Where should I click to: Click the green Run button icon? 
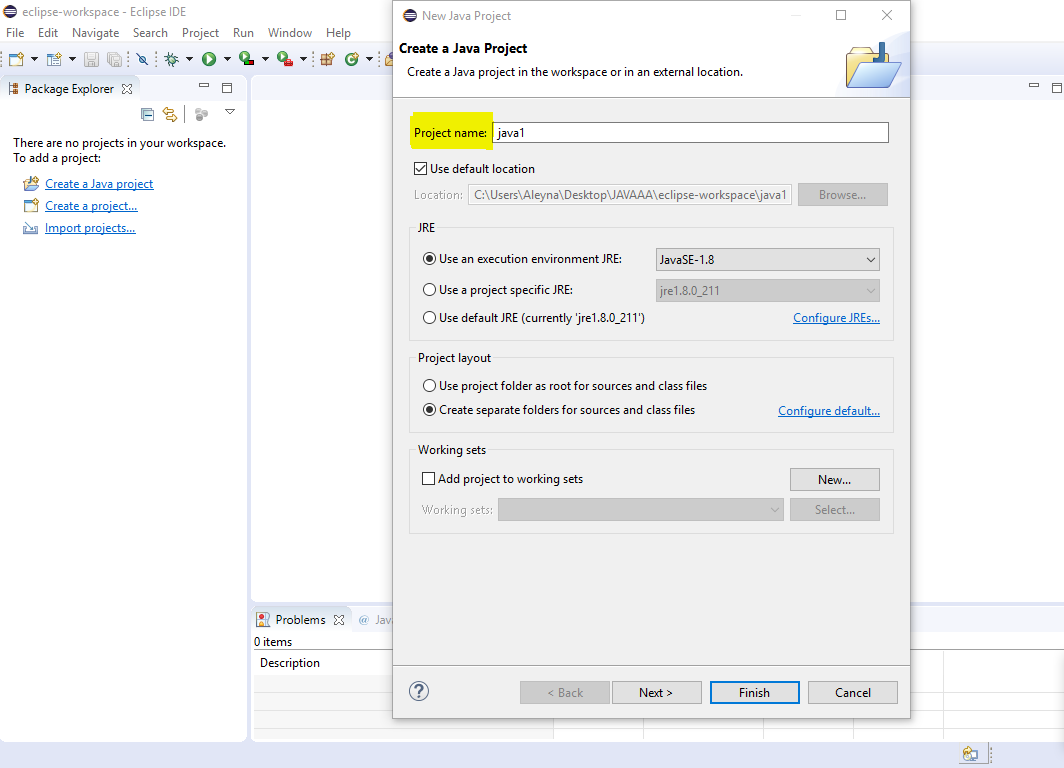(x=209, y=60)
